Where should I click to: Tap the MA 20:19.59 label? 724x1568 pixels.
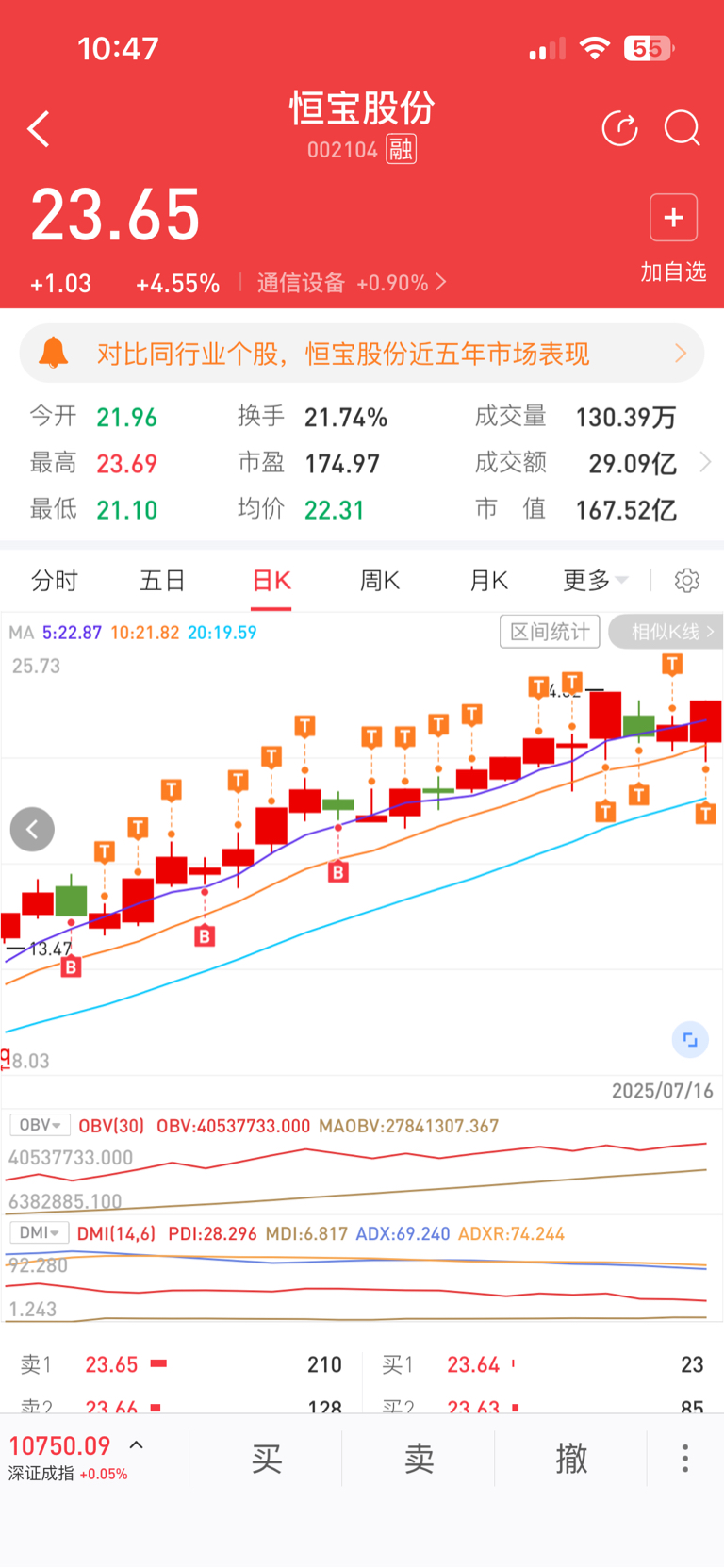pos(222,632)
